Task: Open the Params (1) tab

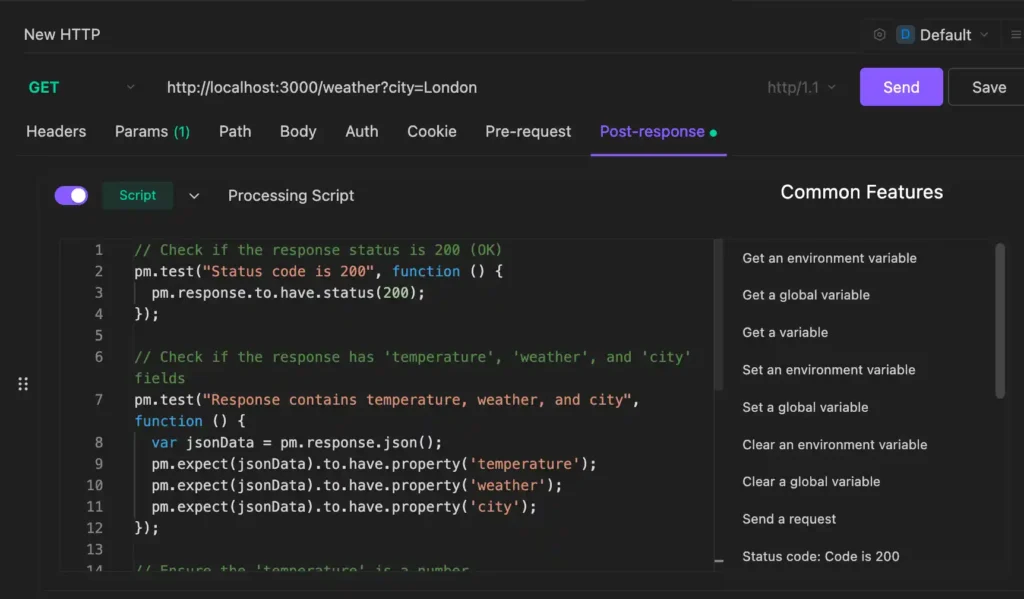Action: point(152,132)
